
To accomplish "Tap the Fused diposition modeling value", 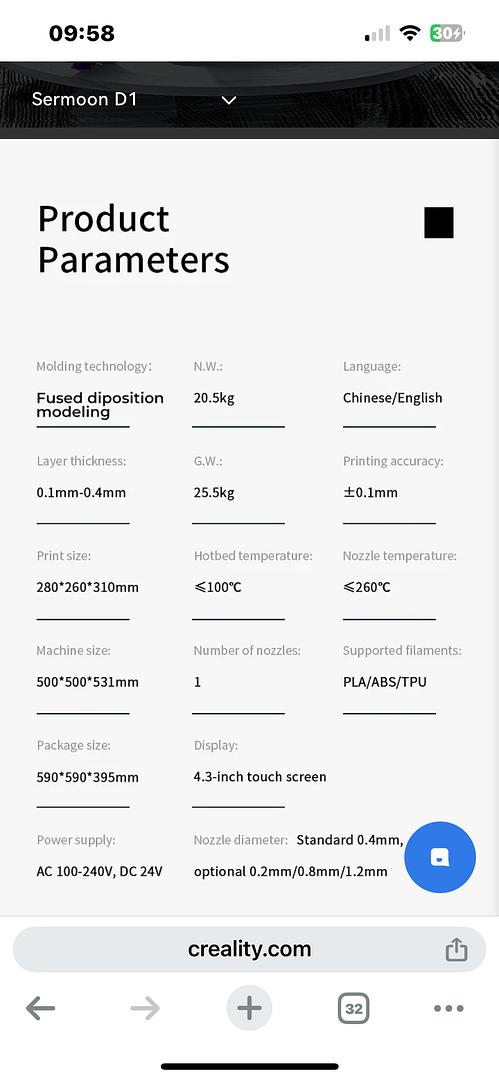I will (100, 405).
